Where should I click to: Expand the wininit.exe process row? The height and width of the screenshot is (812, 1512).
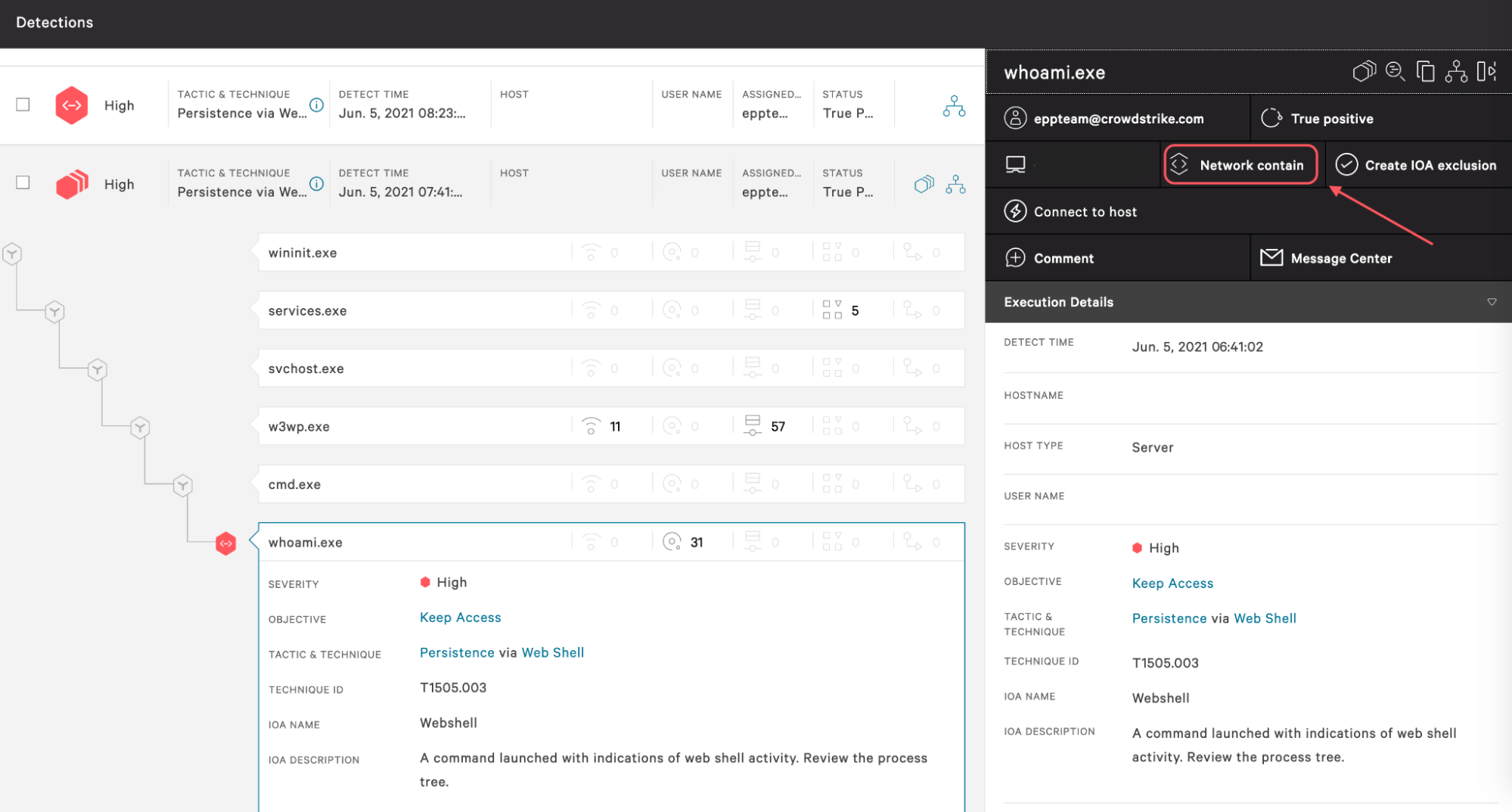point(611,253)
